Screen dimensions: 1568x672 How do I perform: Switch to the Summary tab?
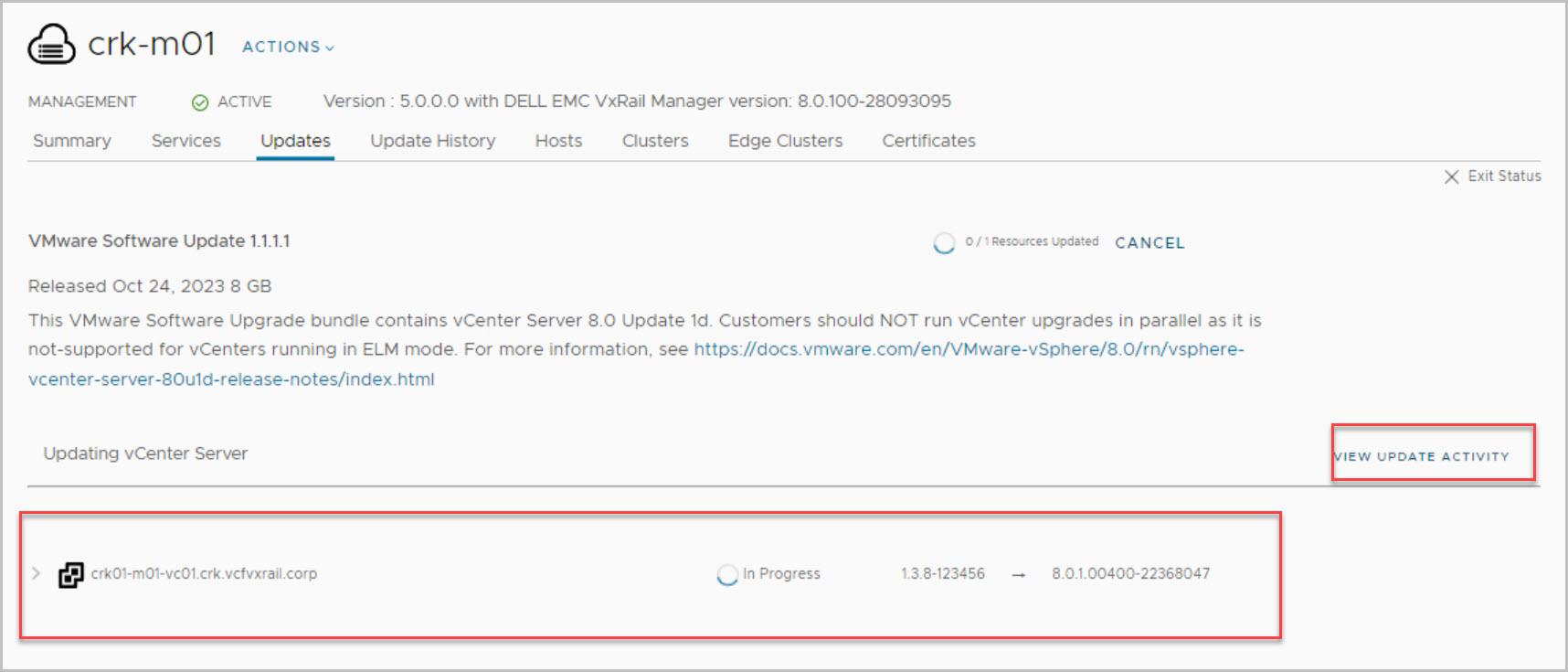tap(72, 141)
